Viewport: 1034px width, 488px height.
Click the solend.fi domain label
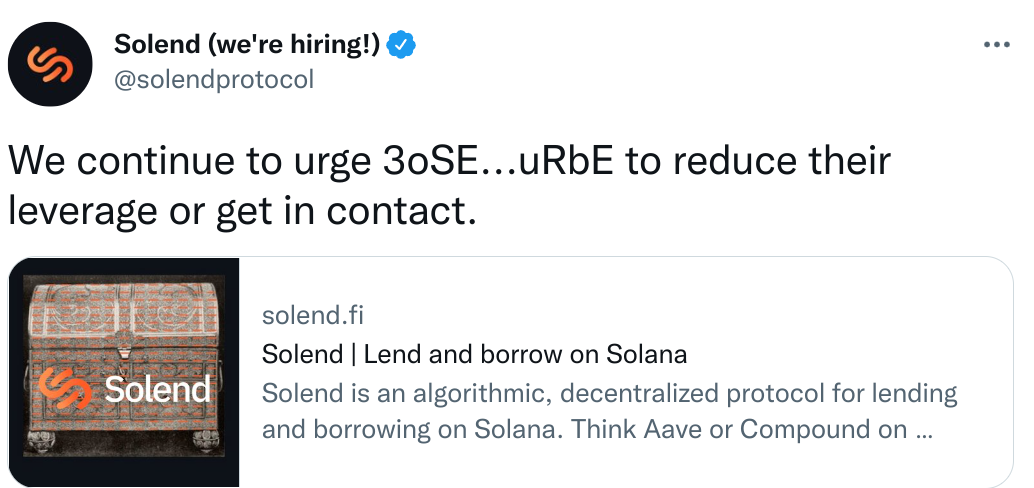(312, 317)
